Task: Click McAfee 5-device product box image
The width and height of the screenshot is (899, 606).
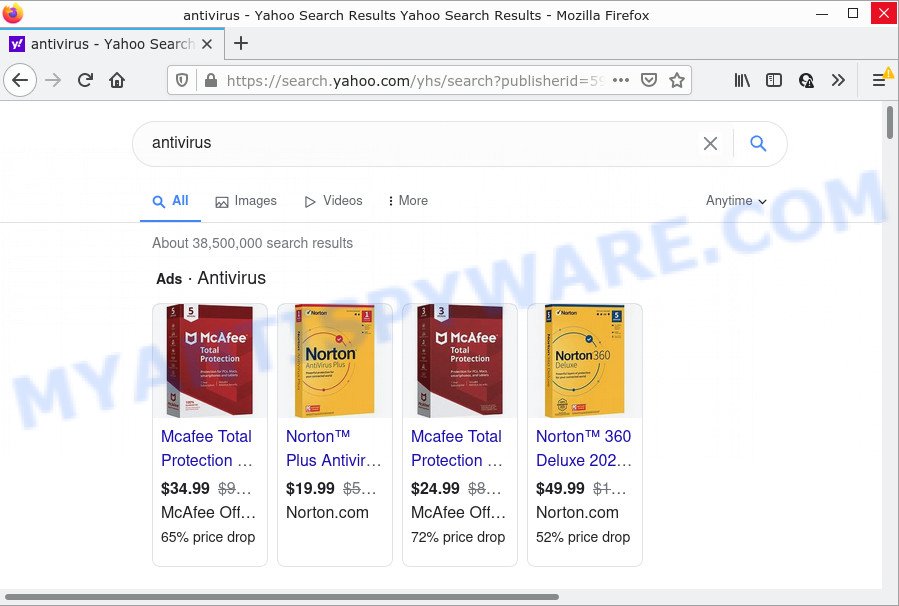Action: (x=210, y=361)
